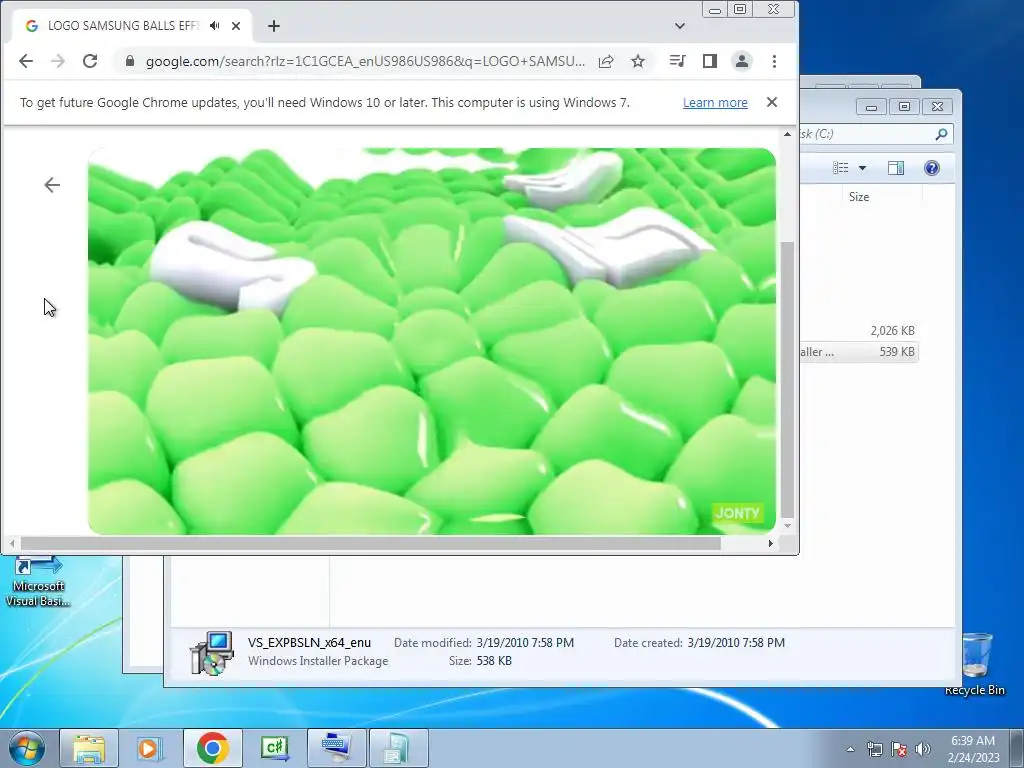Select the 539 KB installer file row
This screenshot has height=768, width=1024.
click(x=859, y=352)
